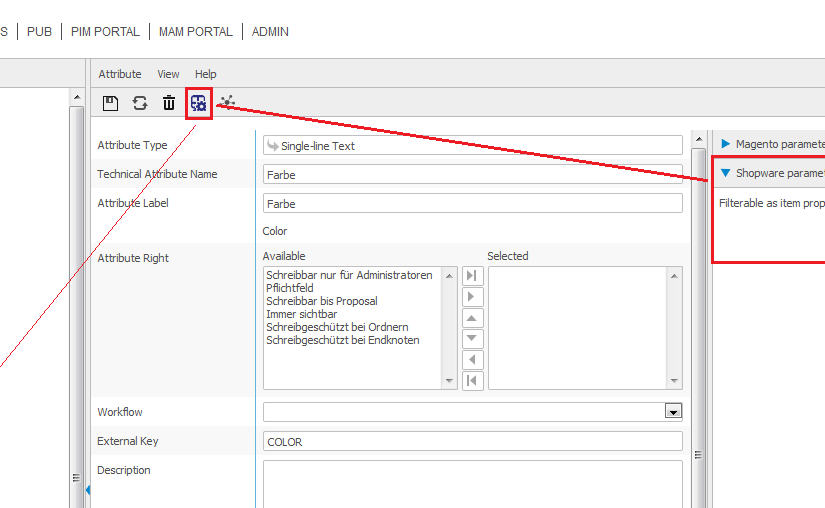Click the External Key field containing COLOR
The image size is (825, 508).
pos(472,441)
